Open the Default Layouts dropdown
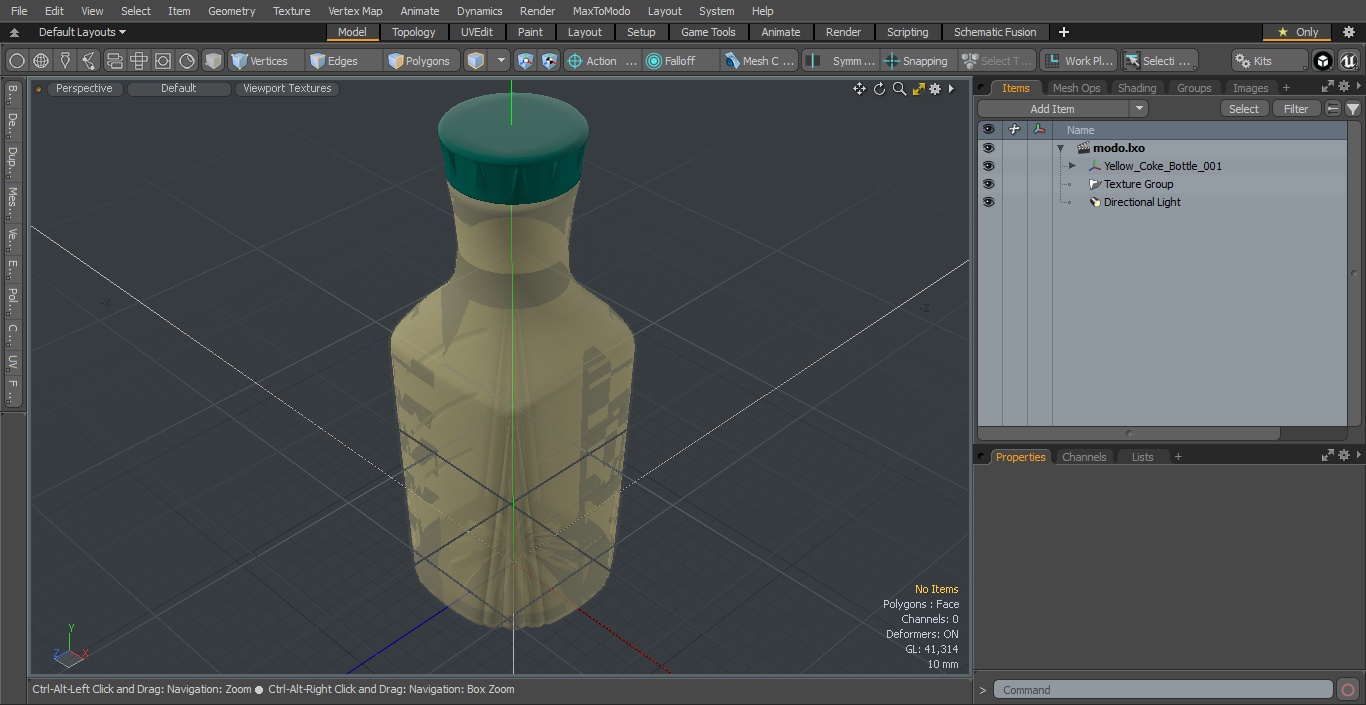 tap(82, 32)
